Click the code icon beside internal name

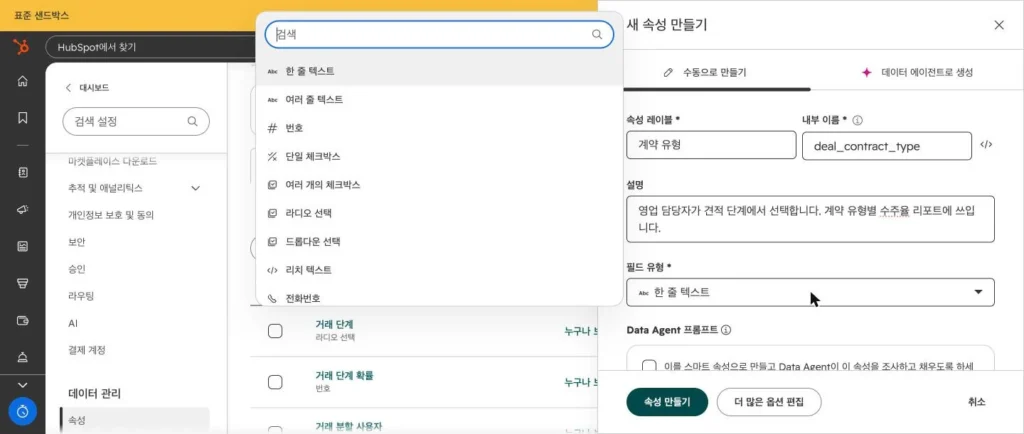(x=986, y=145)
